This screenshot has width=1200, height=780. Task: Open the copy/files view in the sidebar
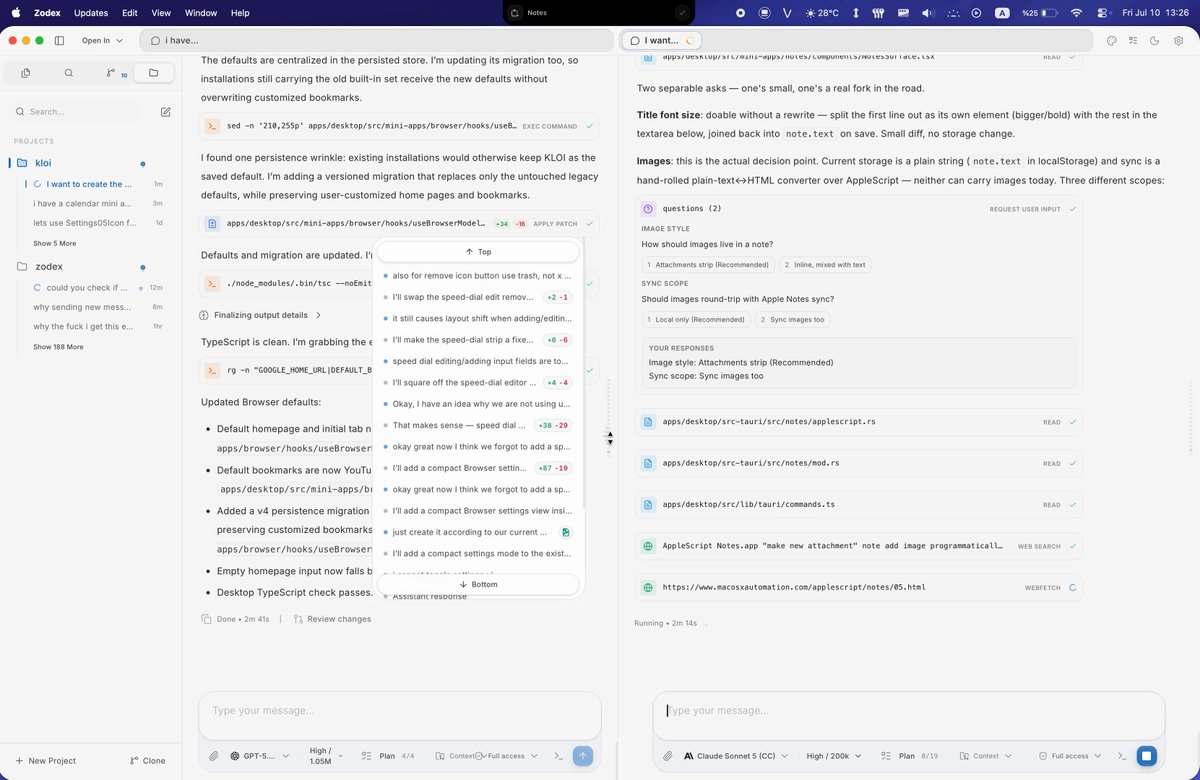pos(25,73)
